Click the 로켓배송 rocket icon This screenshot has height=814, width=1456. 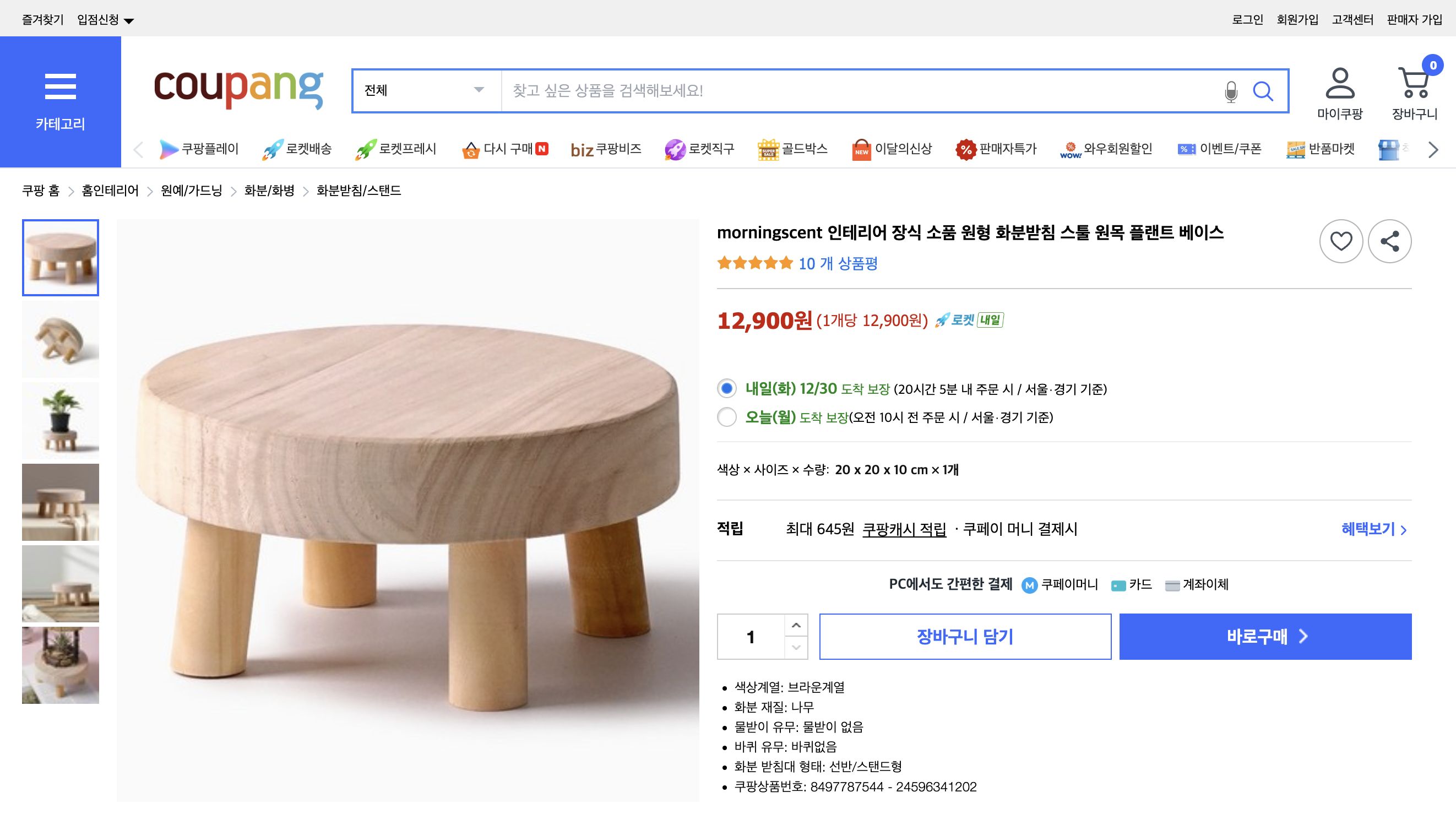tap(272, 149)
